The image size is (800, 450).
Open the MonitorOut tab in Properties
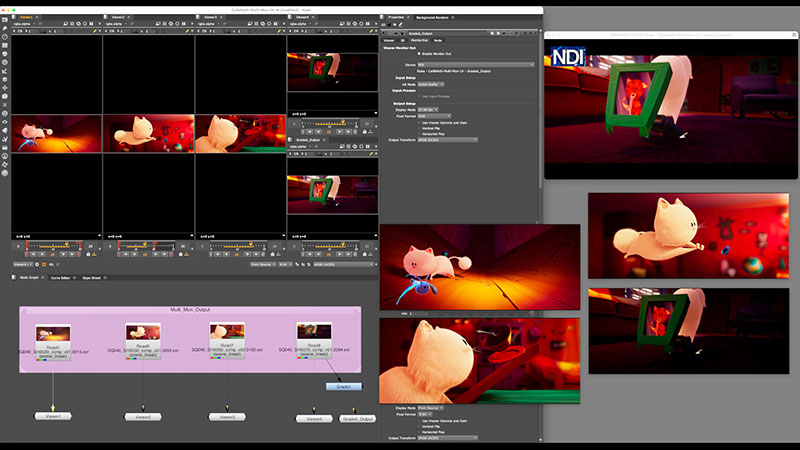419,40
